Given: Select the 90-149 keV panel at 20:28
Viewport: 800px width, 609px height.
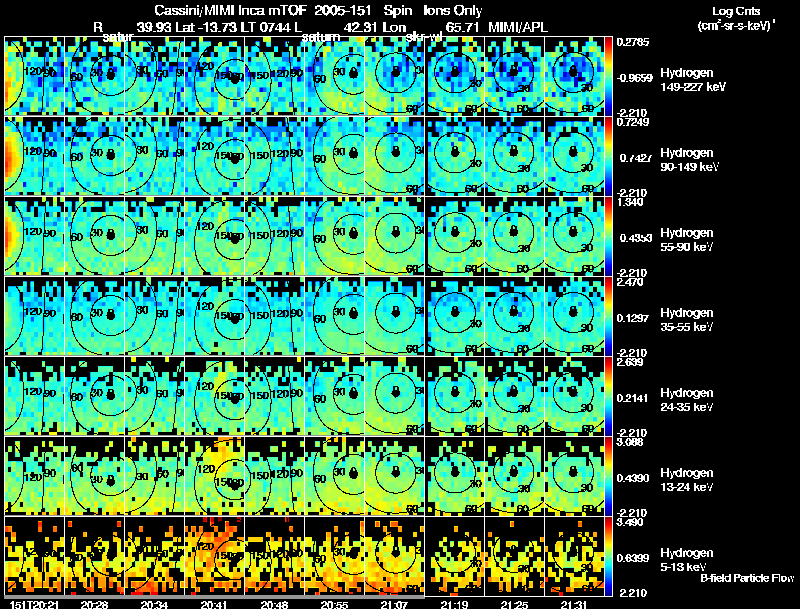Looking at the screenshot, I should (95, 156).
